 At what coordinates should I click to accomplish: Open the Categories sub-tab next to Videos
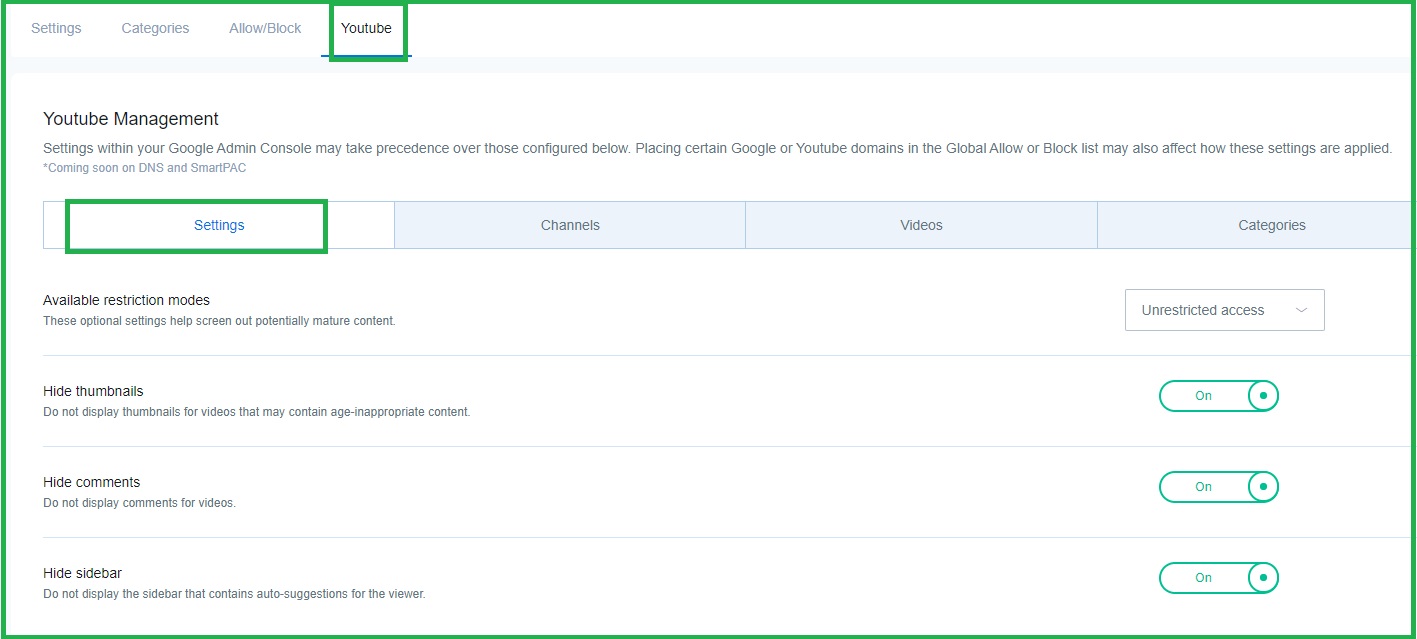click(x=1257, y=225)
